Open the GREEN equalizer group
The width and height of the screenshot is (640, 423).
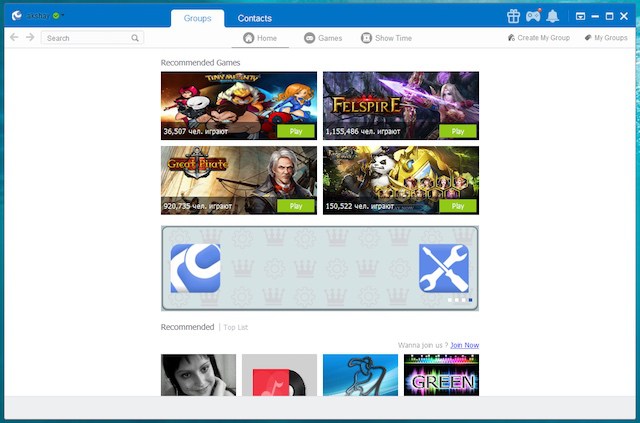pyautogui.click(x=441, y=375)
